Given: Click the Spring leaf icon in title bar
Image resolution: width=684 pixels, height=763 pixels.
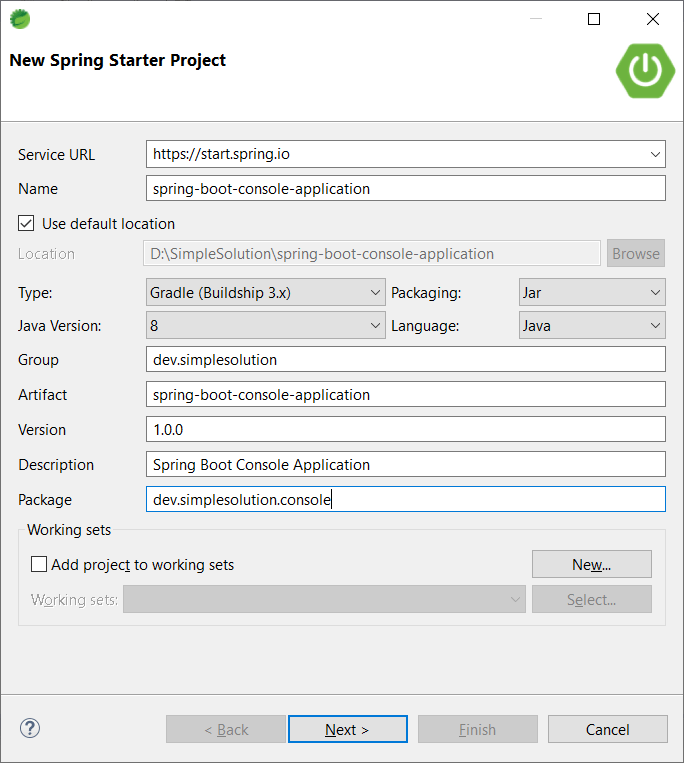Looking at the screenshot, I should click(x=20, y=19).
